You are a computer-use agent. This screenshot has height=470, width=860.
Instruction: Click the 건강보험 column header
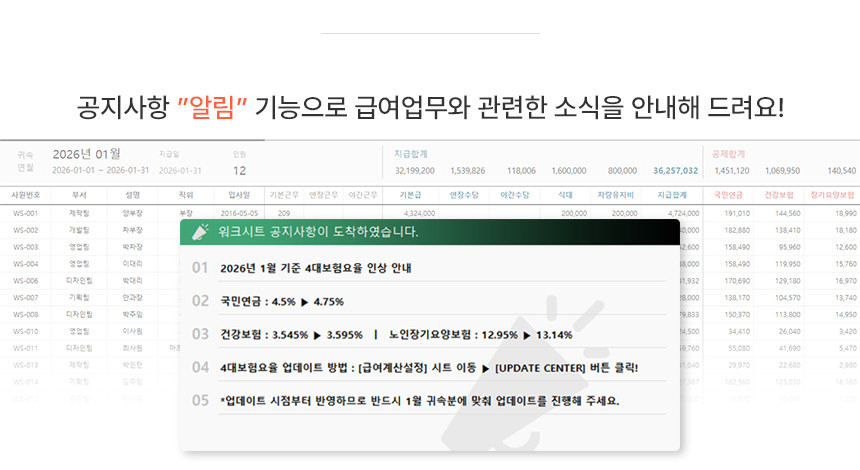782,195
